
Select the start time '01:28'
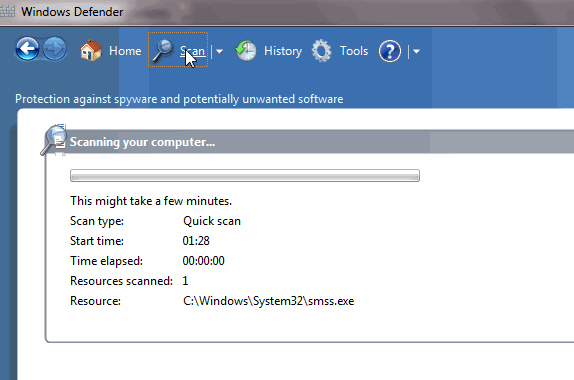[x=196, y=241]
